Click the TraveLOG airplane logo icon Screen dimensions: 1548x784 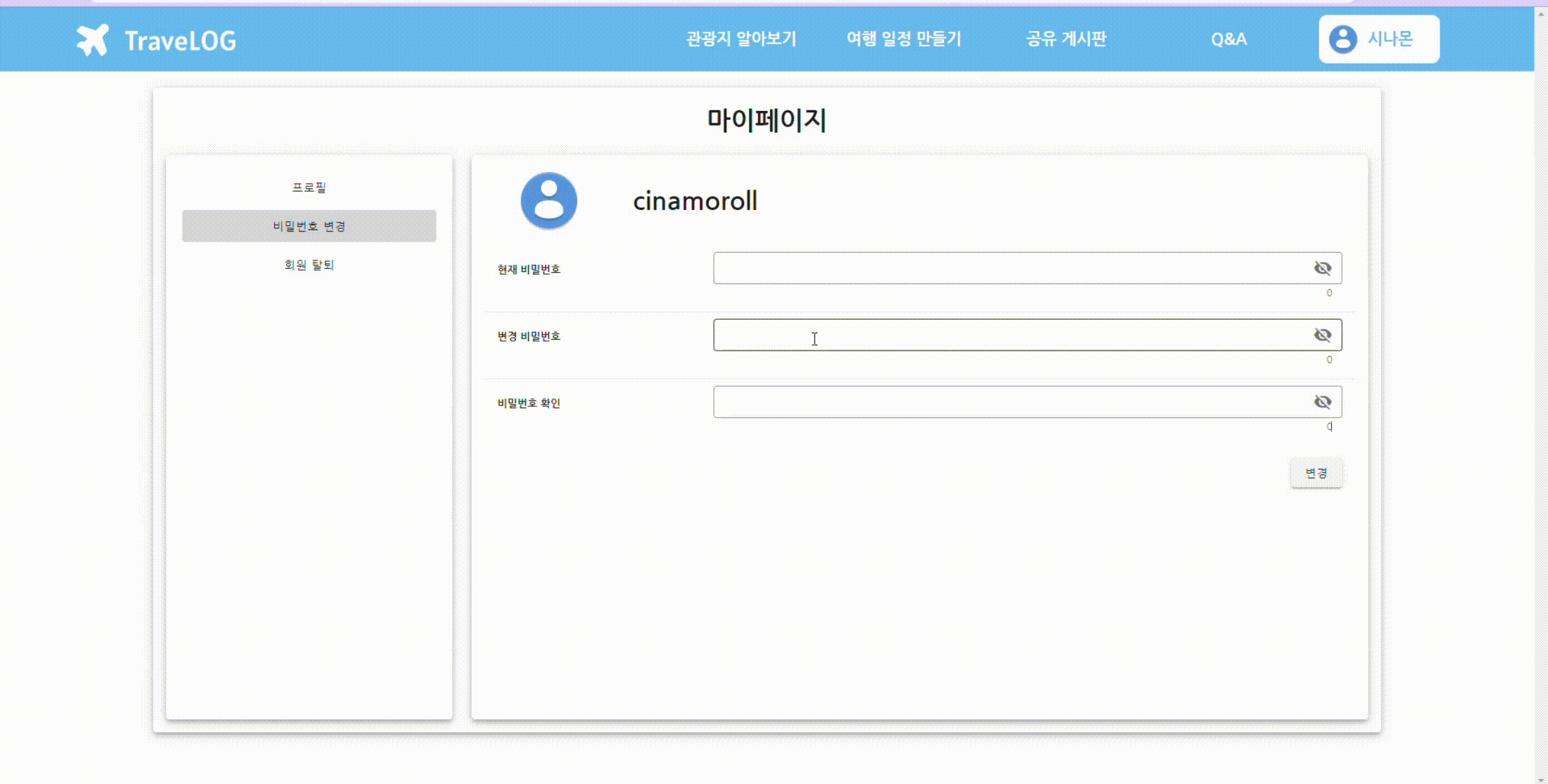pos(92,40)
